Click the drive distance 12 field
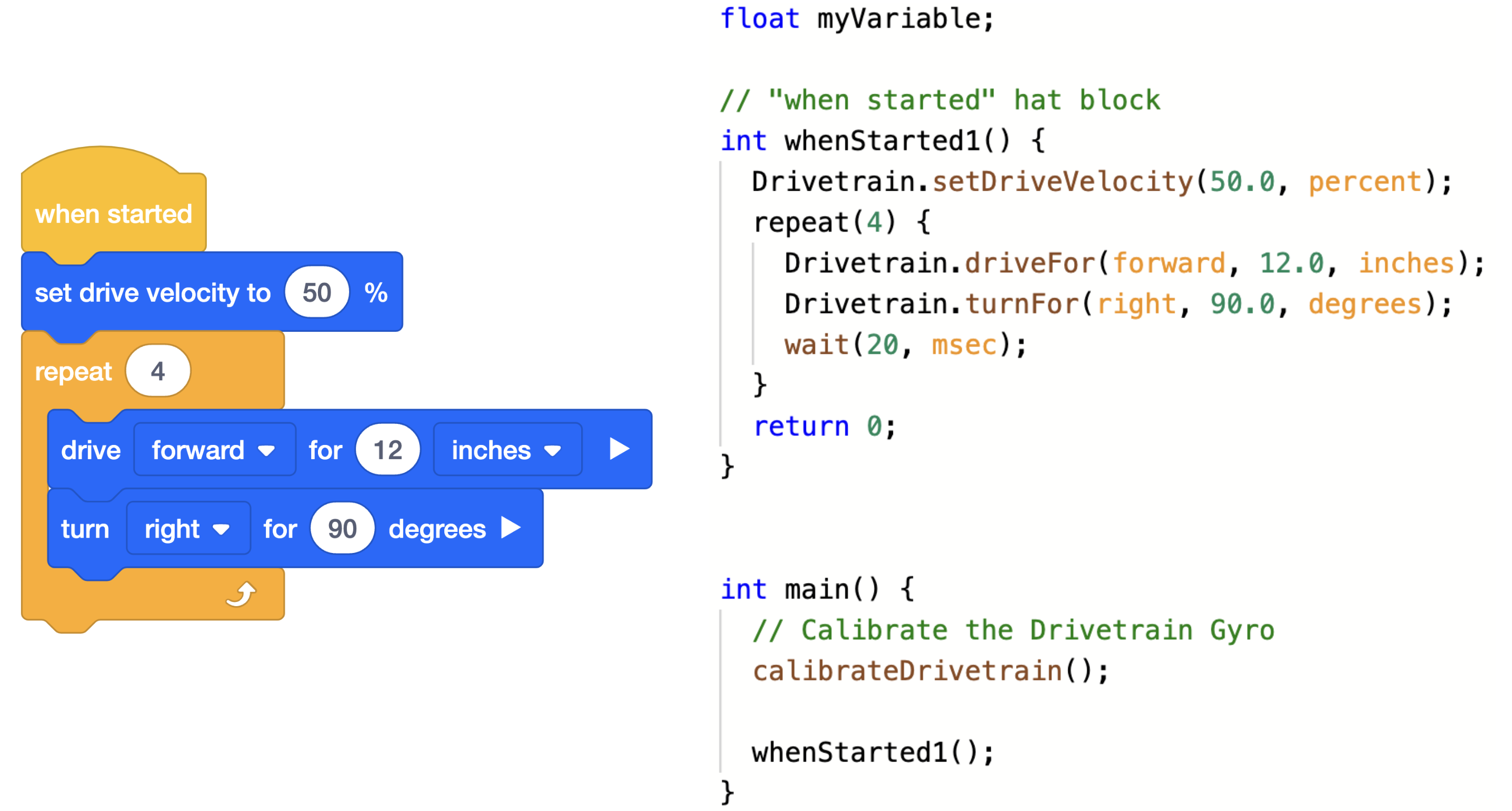The image size is (1512, 811). [387, 450]
